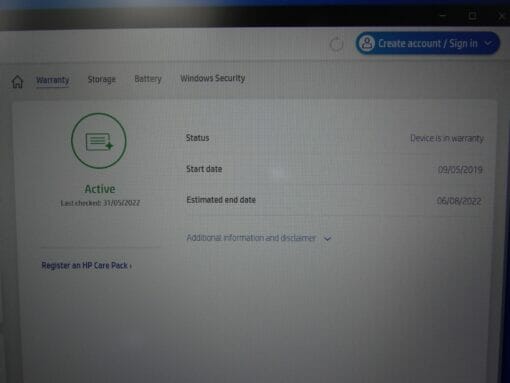
Task: Go to the Home icon
Action: pyautogui.click(x=17, y=81)
